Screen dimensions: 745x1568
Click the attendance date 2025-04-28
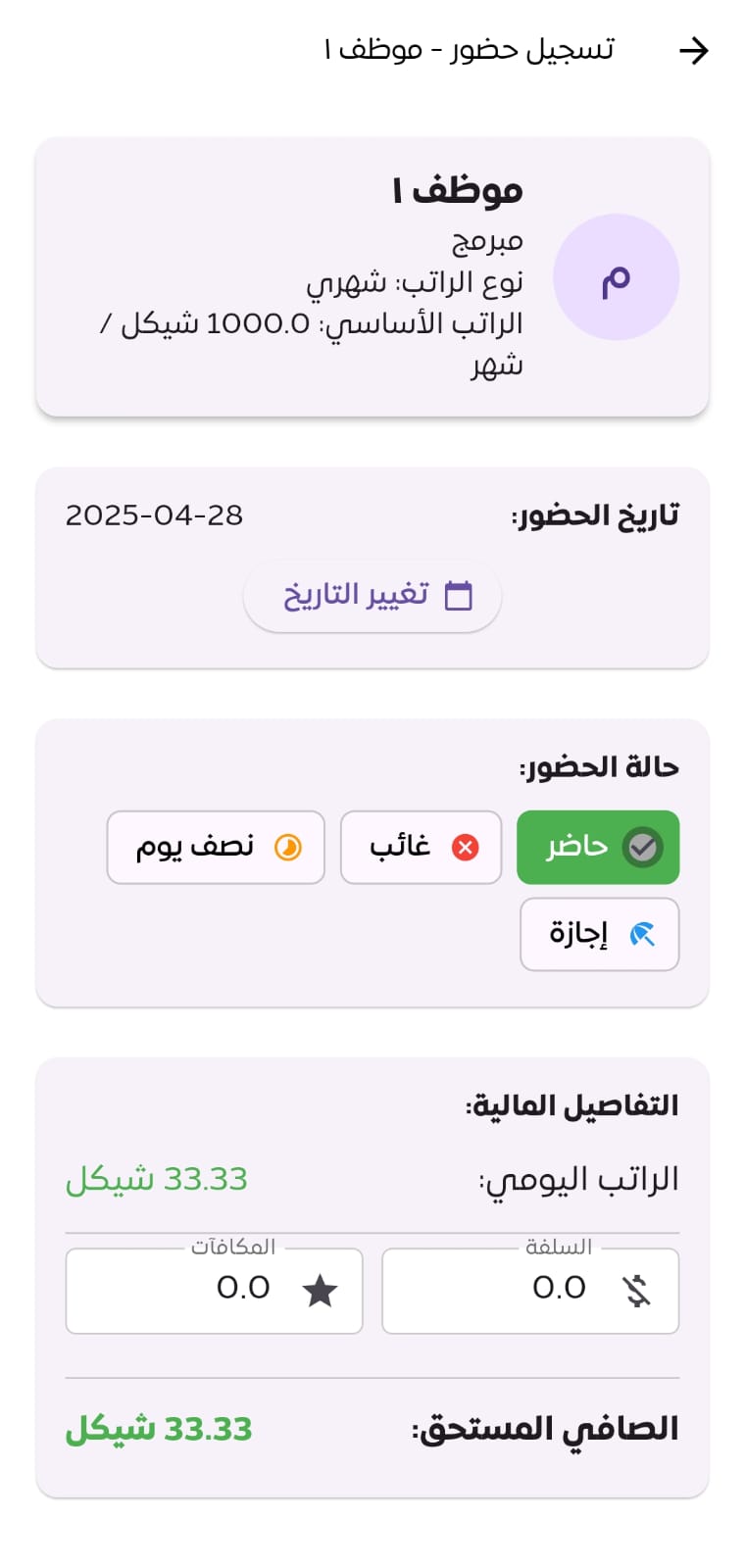154,515
